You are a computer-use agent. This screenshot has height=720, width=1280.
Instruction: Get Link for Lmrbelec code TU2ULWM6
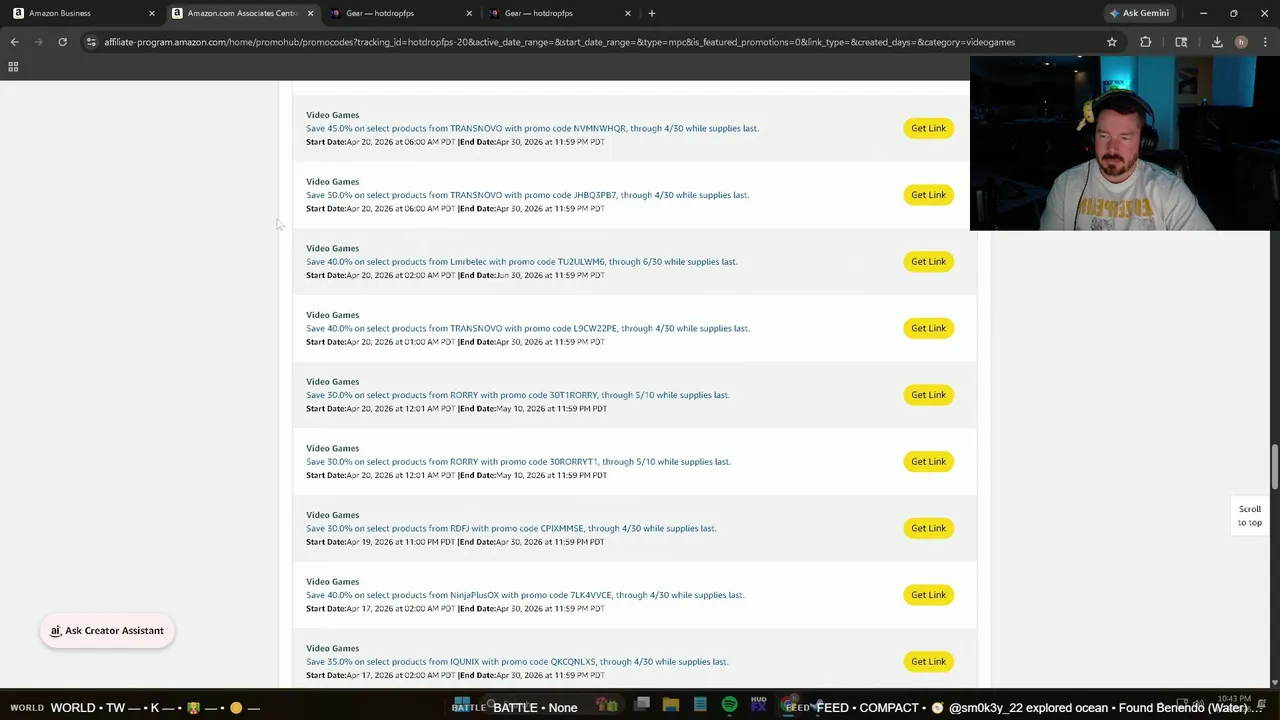click(928, 261)
